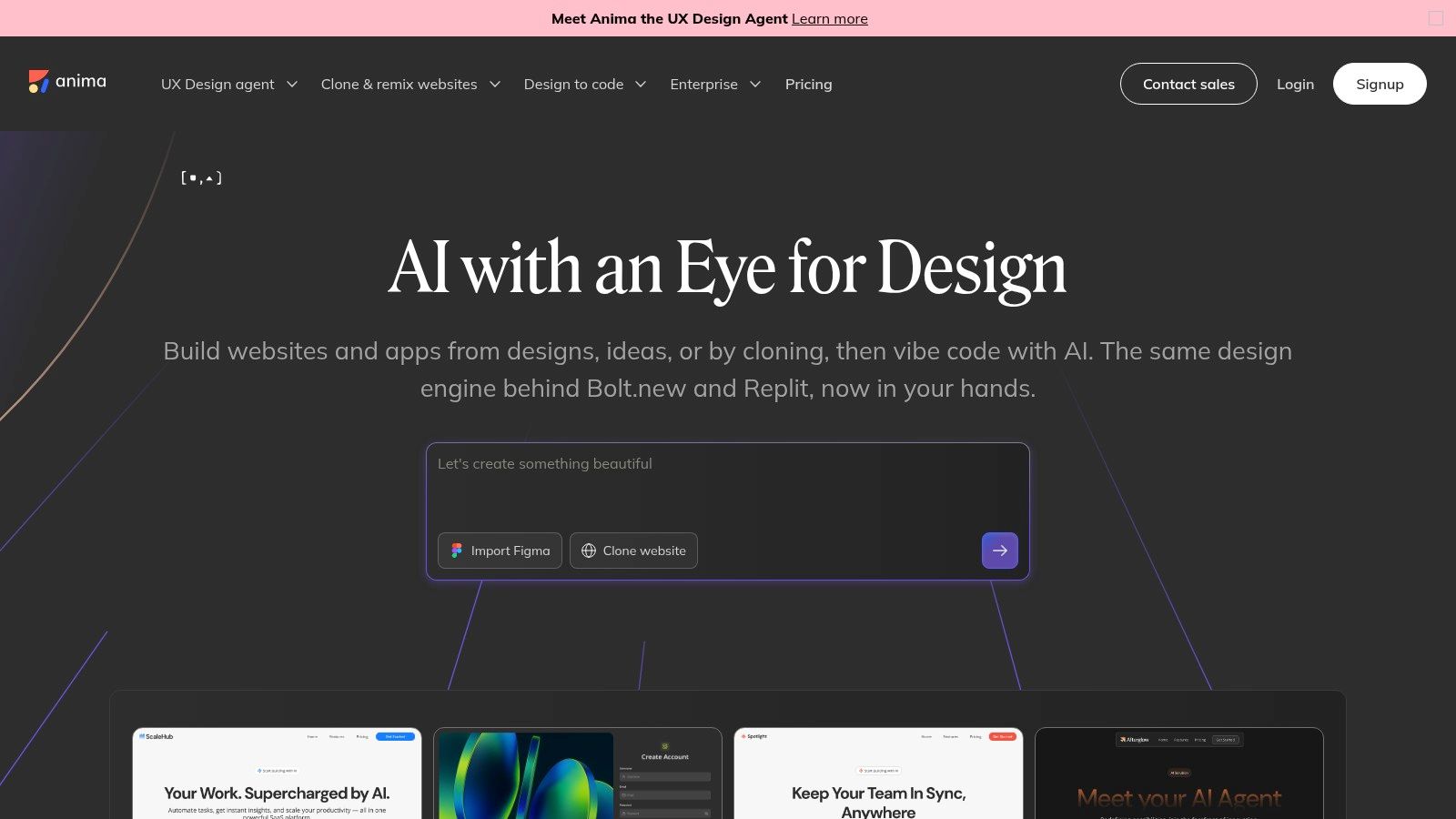1456x819 pixels.
Task: Click the globe icon beside Clone website
Action: coord(589,551)
